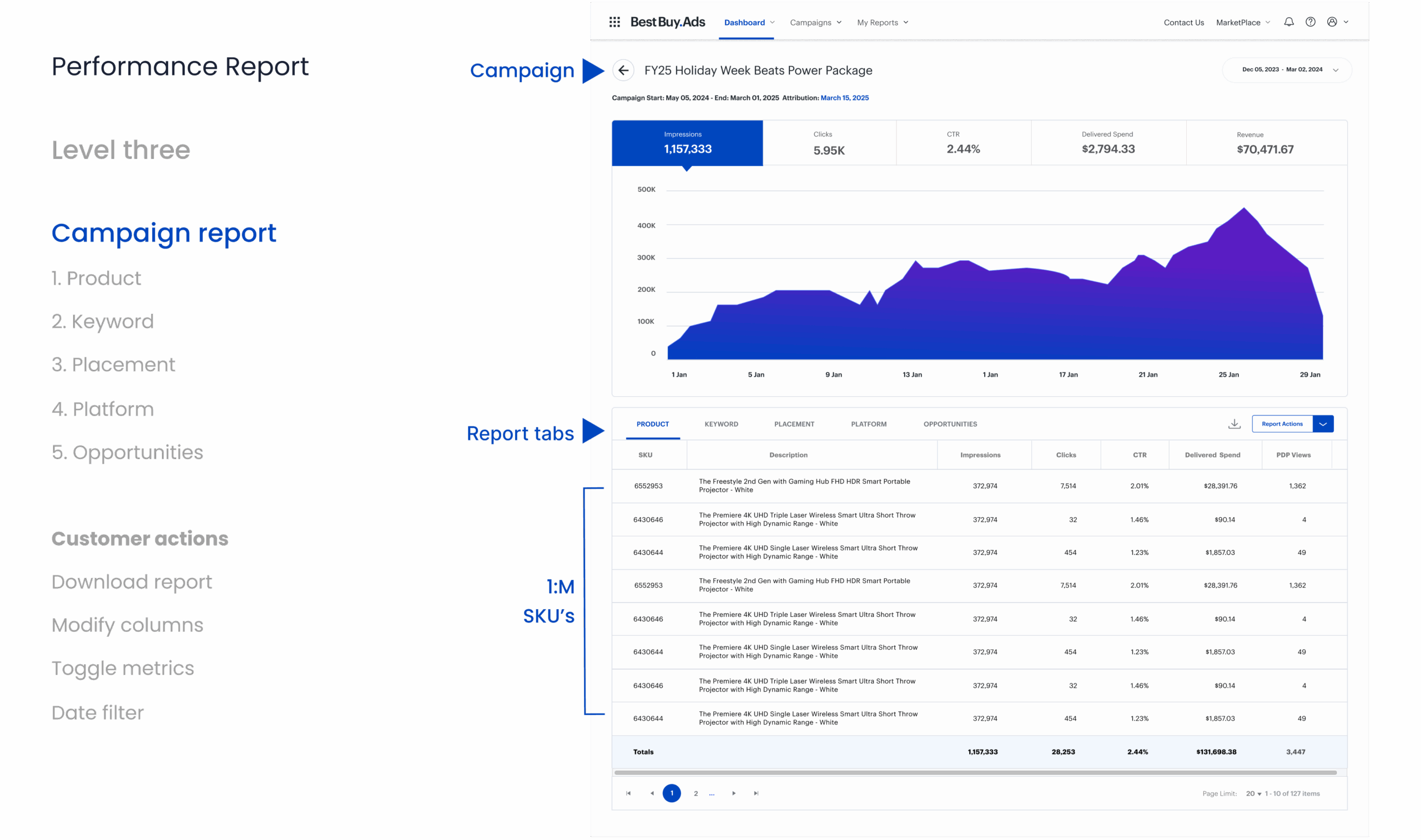The image size is (1421, 840).
Task: Click the horizontal table scrollbar
Action: coord(975,772)
